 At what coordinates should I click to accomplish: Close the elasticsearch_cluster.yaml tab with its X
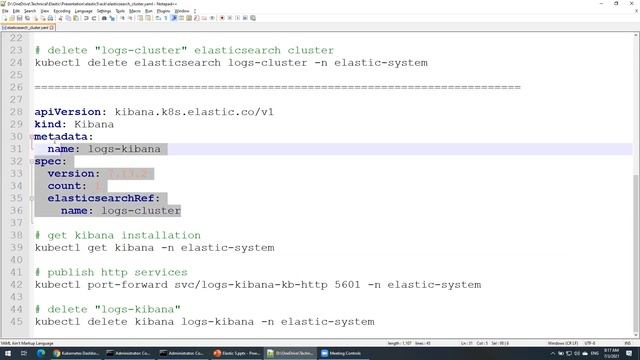point(52,27)
